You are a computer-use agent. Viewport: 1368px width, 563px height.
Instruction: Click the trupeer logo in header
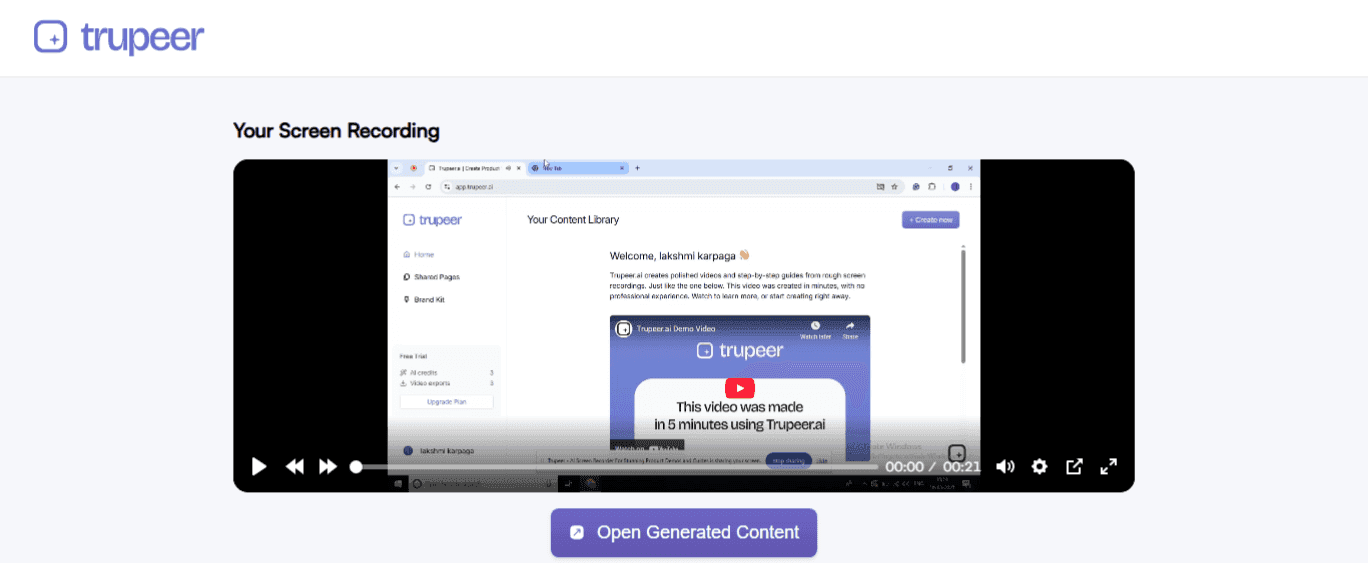[119, 37]
